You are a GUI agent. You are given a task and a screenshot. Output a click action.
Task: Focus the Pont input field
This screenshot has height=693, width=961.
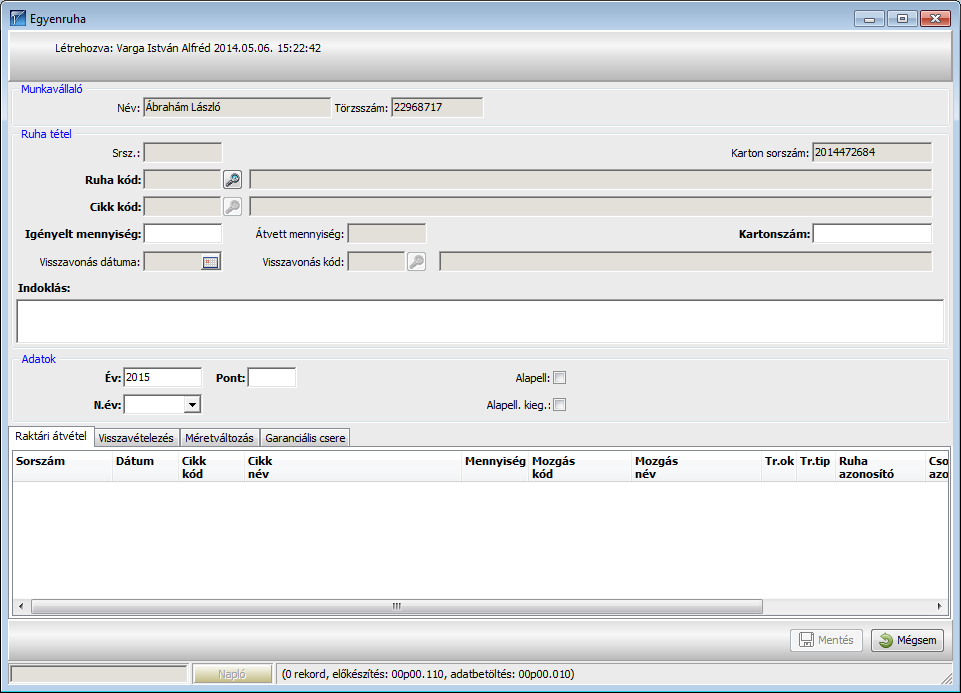click(272, 377)
